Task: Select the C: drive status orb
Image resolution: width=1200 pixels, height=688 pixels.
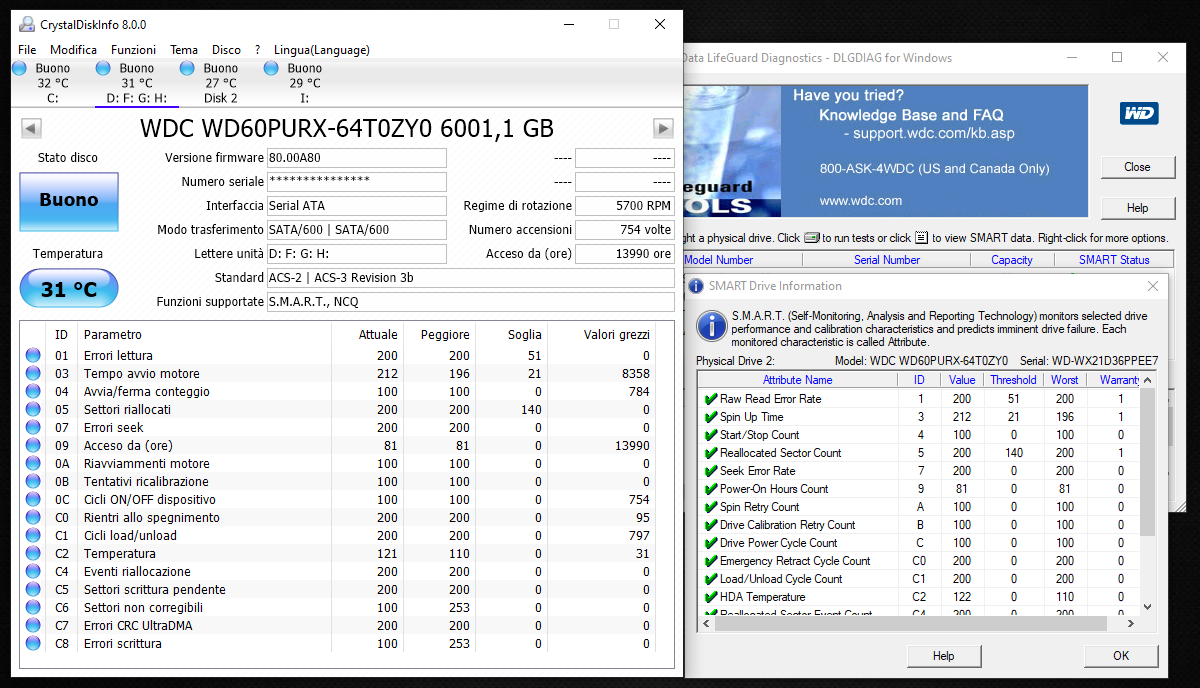Action: 19,68
